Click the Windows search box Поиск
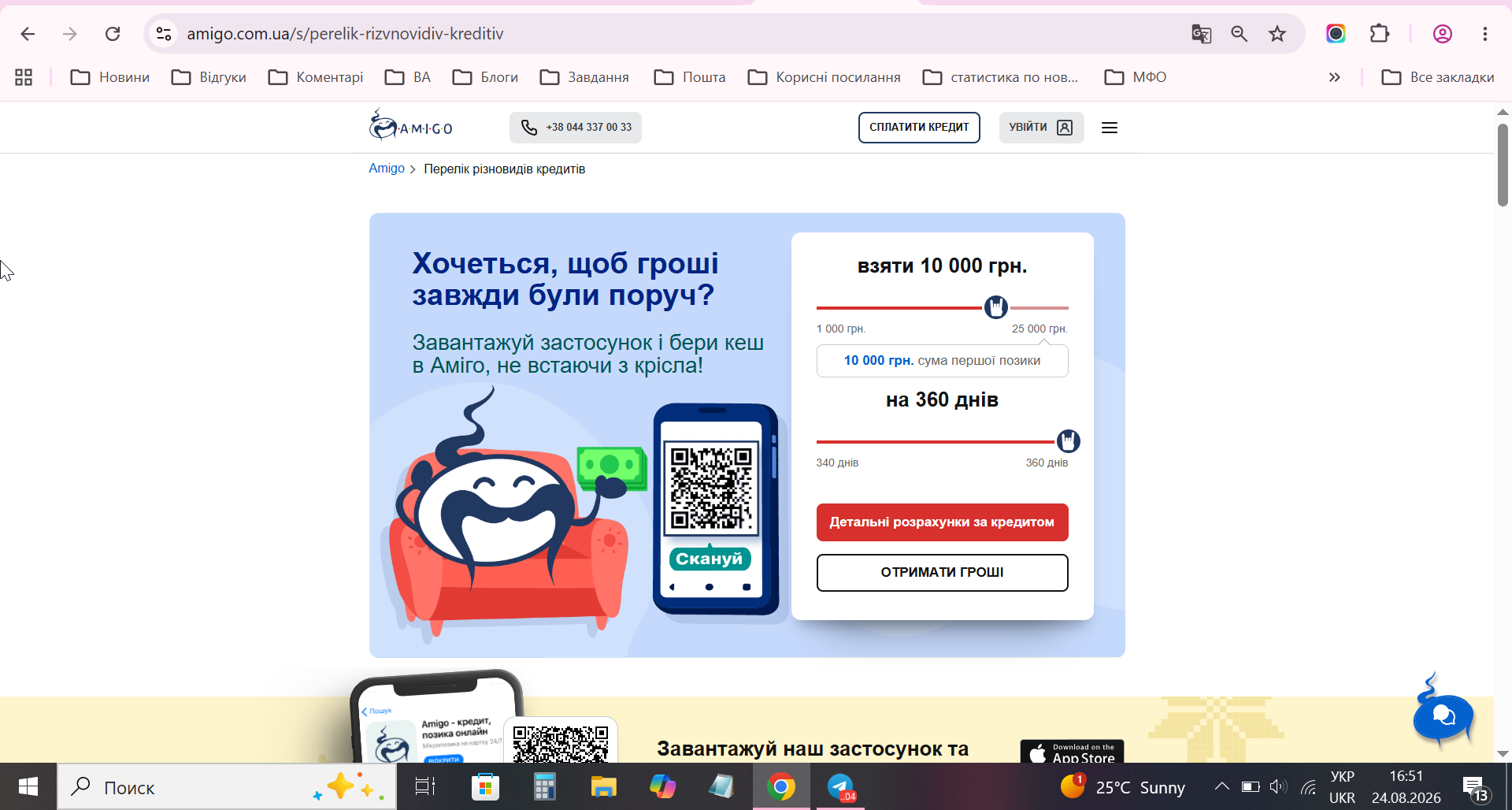Screen dimensions: 1512x810 coord(227,786)
